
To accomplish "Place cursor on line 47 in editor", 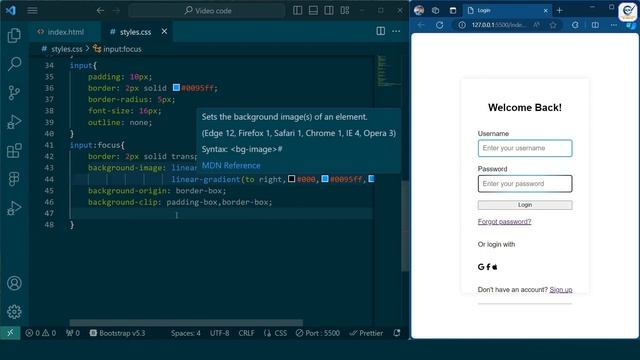I will coord(220,213).
